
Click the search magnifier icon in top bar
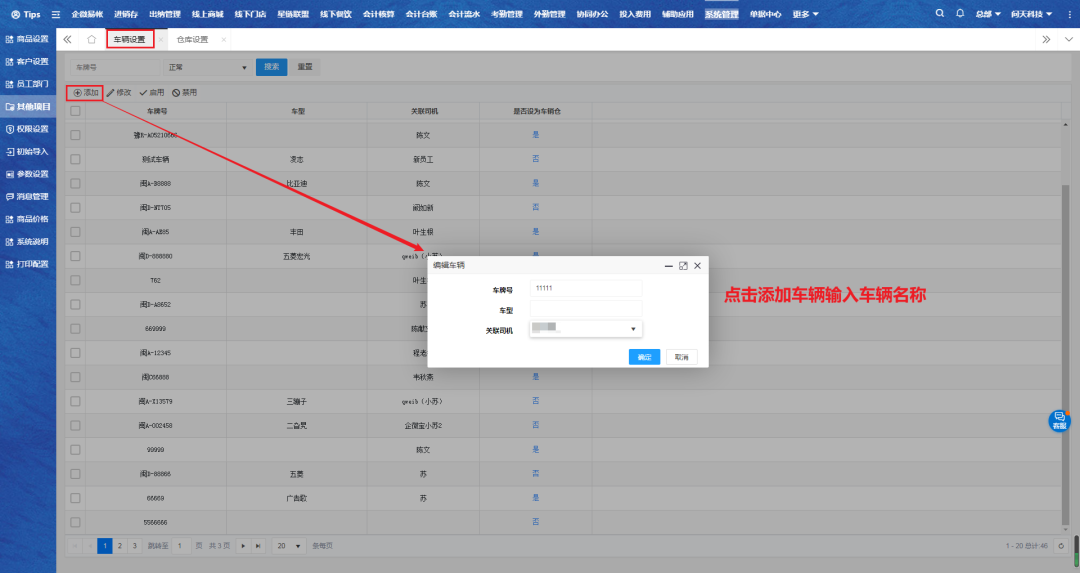pyautogui.click(x=939, y=14)
